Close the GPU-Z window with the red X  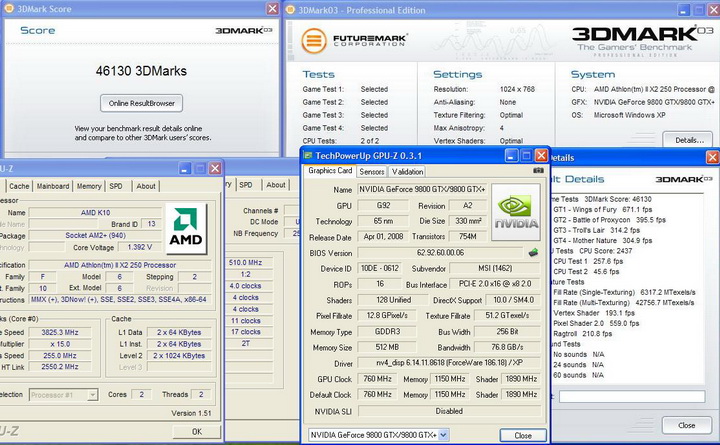click(542, 156)
